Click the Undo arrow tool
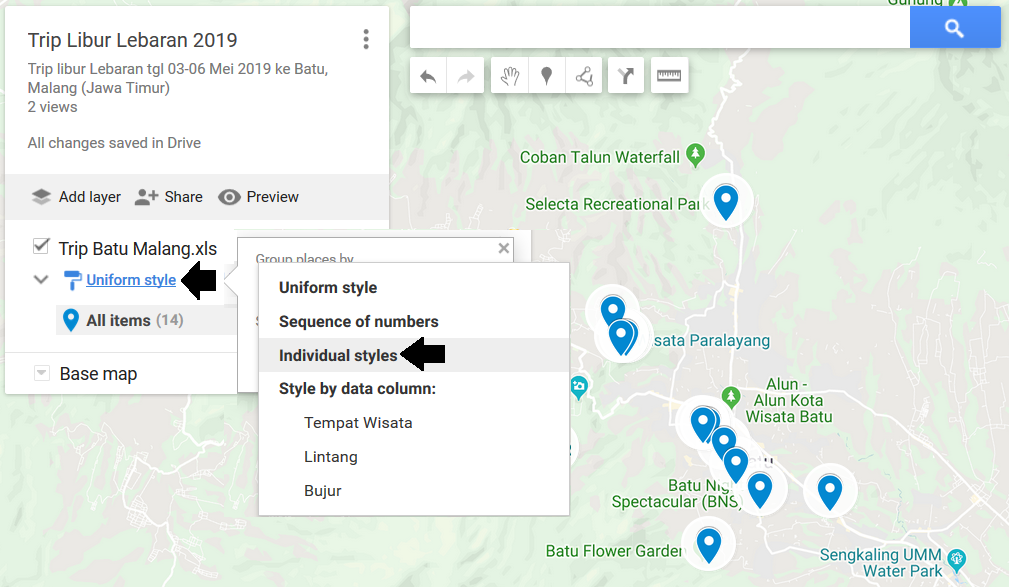The image size is (1009, 587). (429, 76)
